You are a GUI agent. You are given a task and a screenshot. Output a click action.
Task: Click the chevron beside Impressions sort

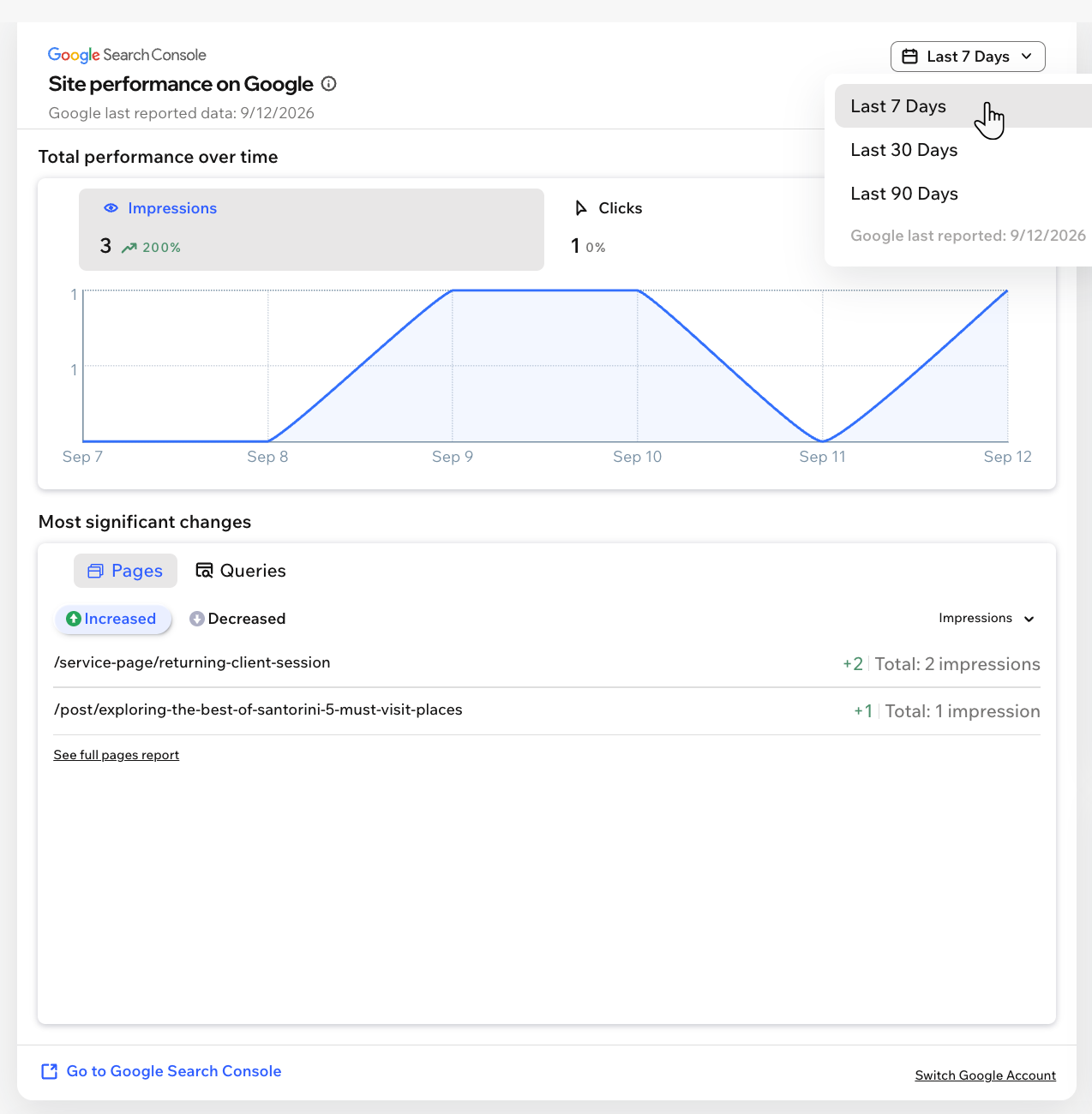(x=1029, y=620)
